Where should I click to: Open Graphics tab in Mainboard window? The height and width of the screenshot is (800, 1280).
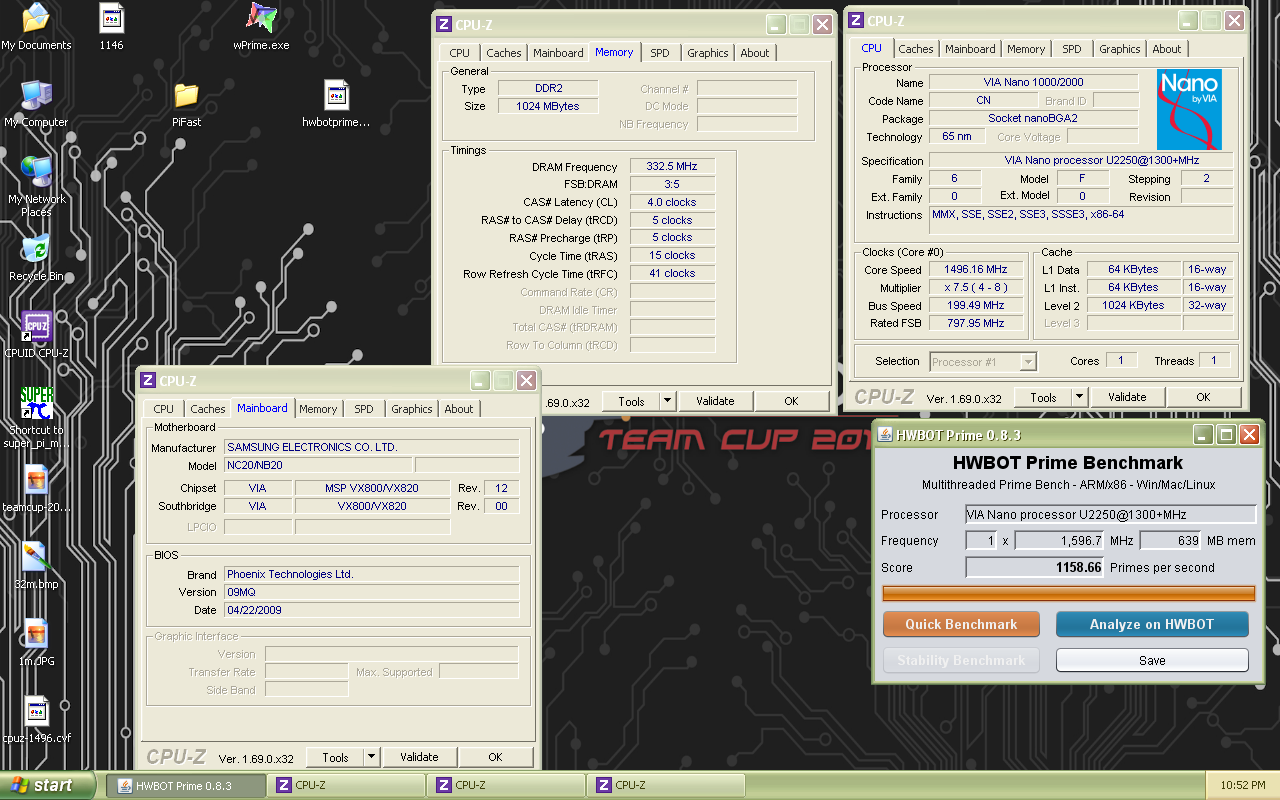[412, 409]
